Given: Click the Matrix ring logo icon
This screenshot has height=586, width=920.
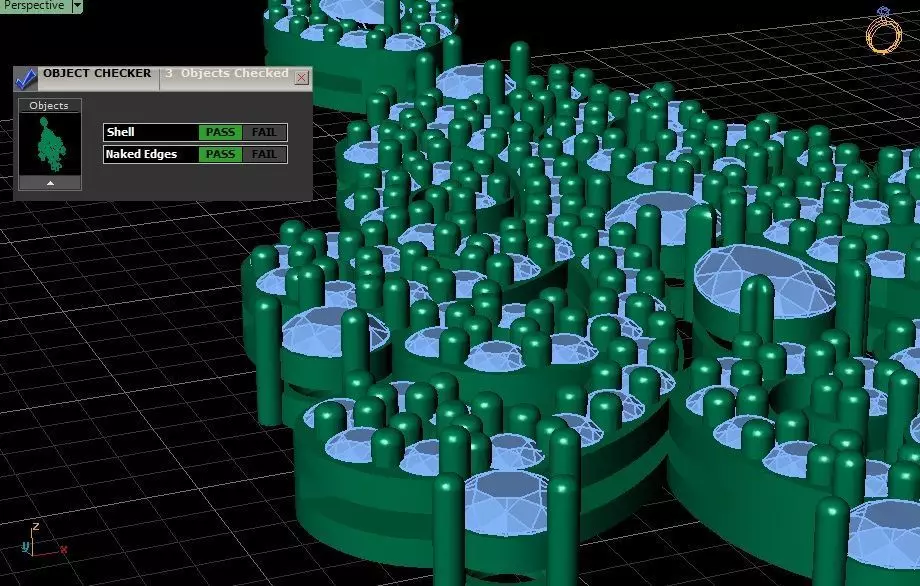Looking at the screenshot, I should [883, 31].
